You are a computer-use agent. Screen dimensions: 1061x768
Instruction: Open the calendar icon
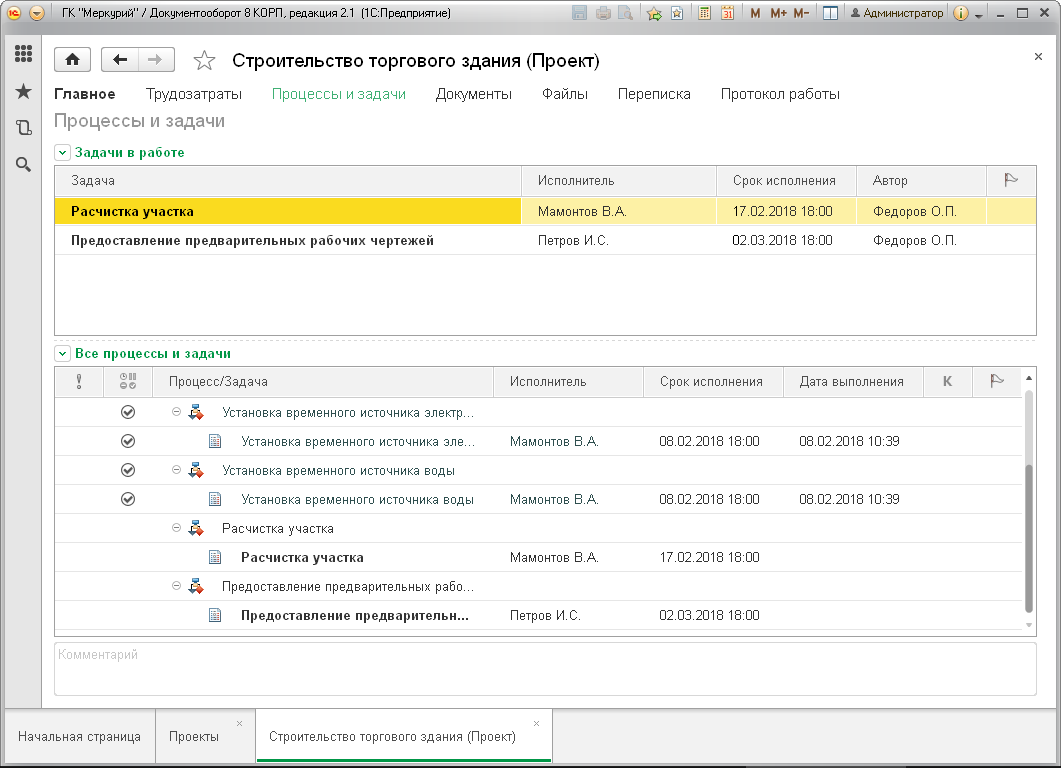pyautogui.click(x=727, y=13)
